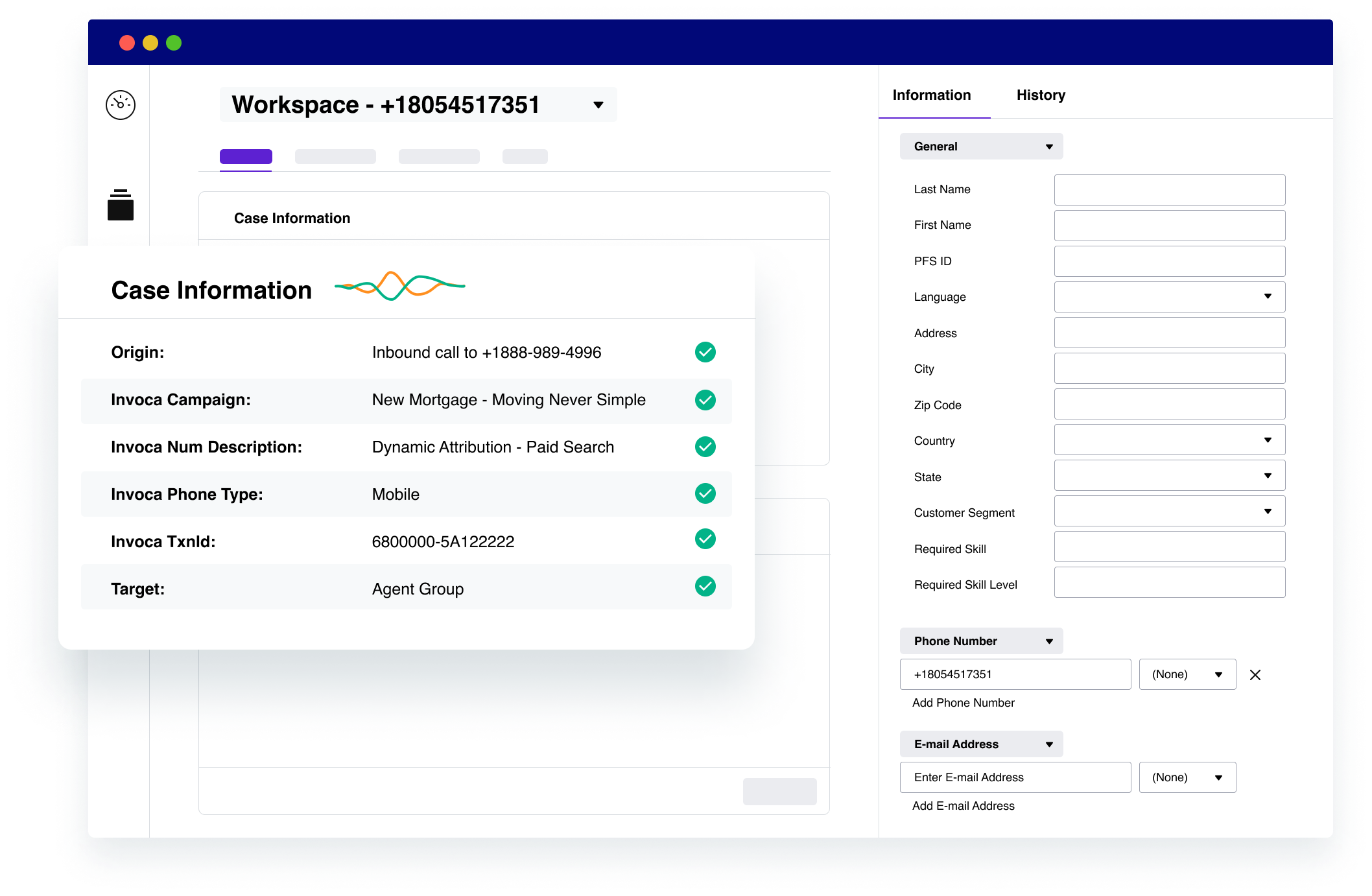Viewport: 1372px width, 896px height.
Task: Click the Enter E-mail Address field
Action: coord(1015,777)
